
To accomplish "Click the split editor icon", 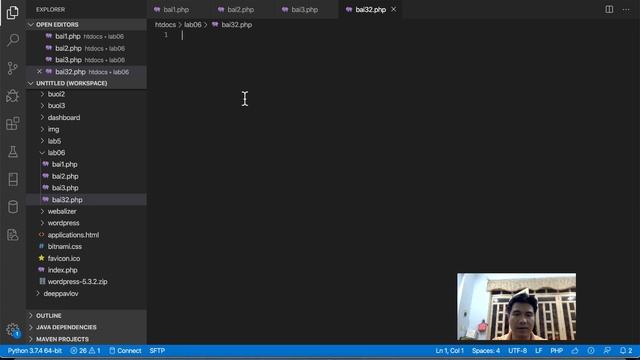I will click(x=609, y=9).
